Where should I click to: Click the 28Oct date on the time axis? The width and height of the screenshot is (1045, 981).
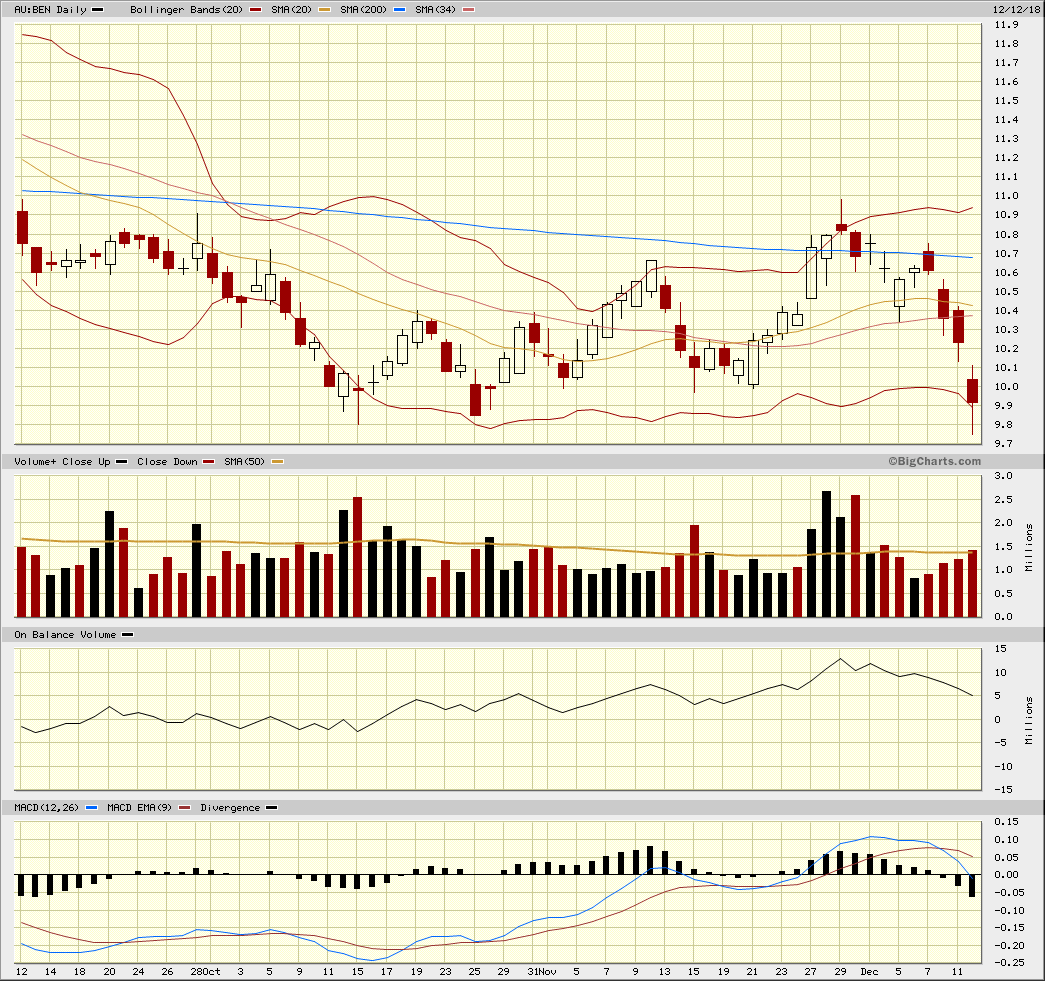click(205, 972)
